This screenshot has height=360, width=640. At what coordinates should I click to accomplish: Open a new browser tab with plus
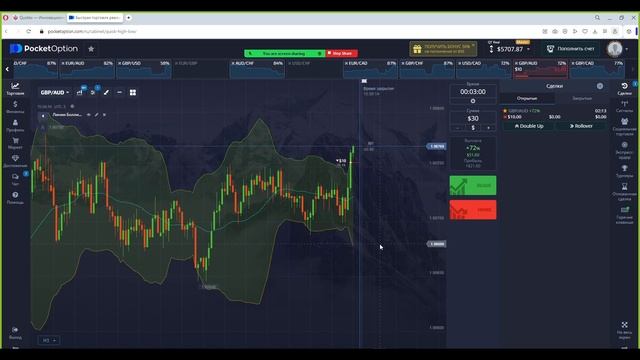[129, 18]
